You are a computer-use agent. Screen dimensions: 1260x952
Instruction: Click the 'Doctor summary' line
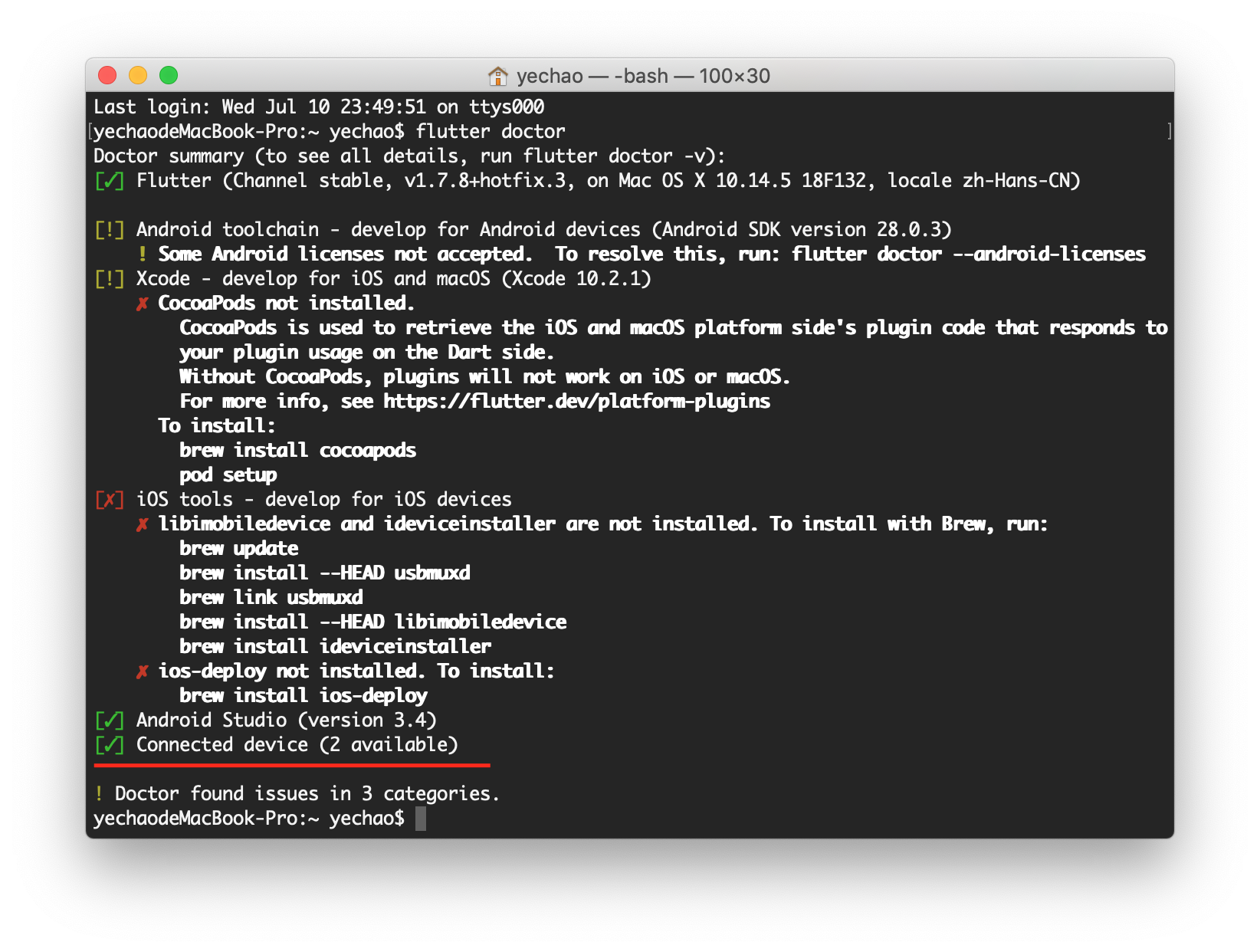[x=409, y=156]
